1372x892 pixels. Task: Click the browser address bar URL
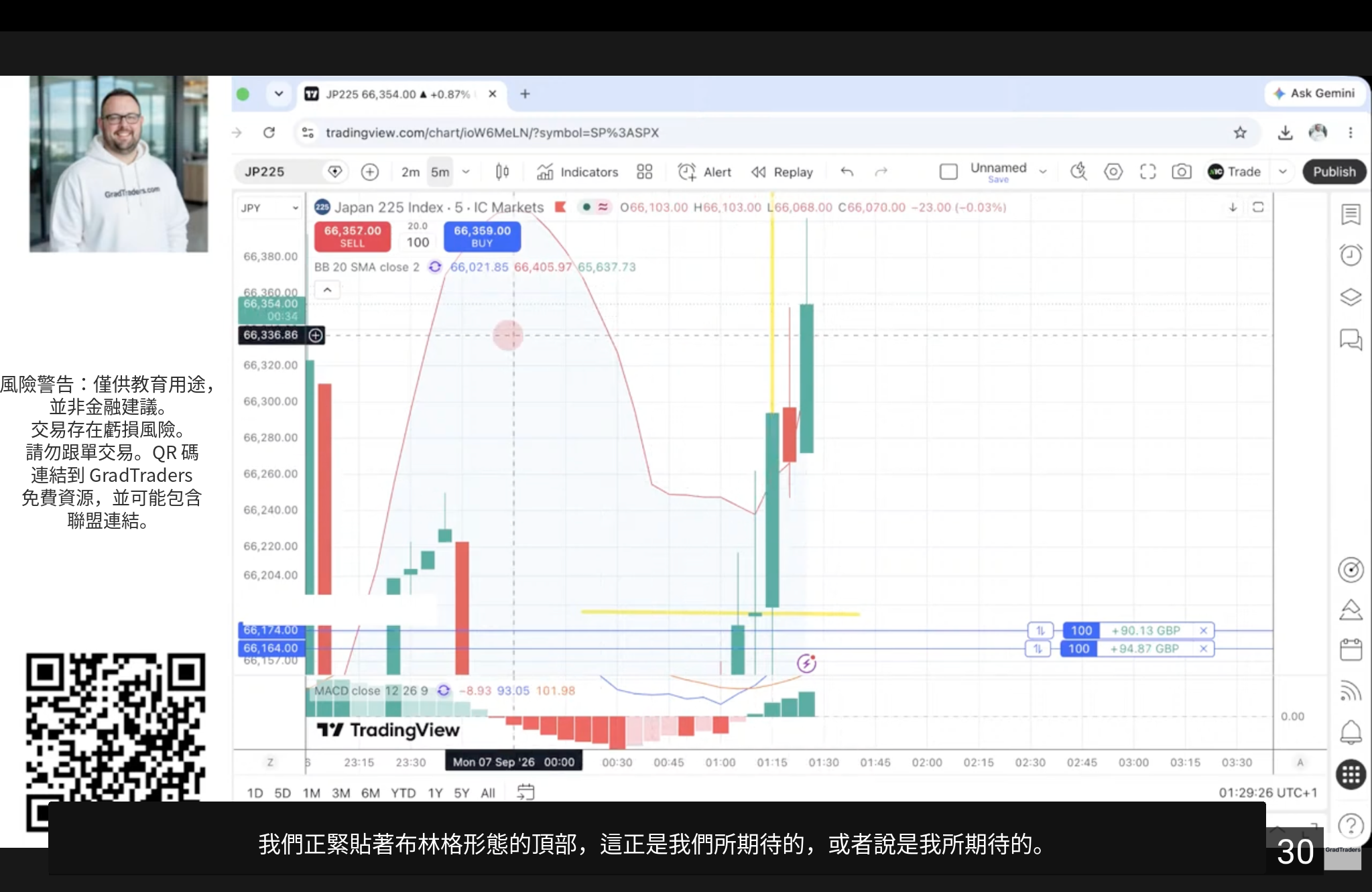click(492, 133)
